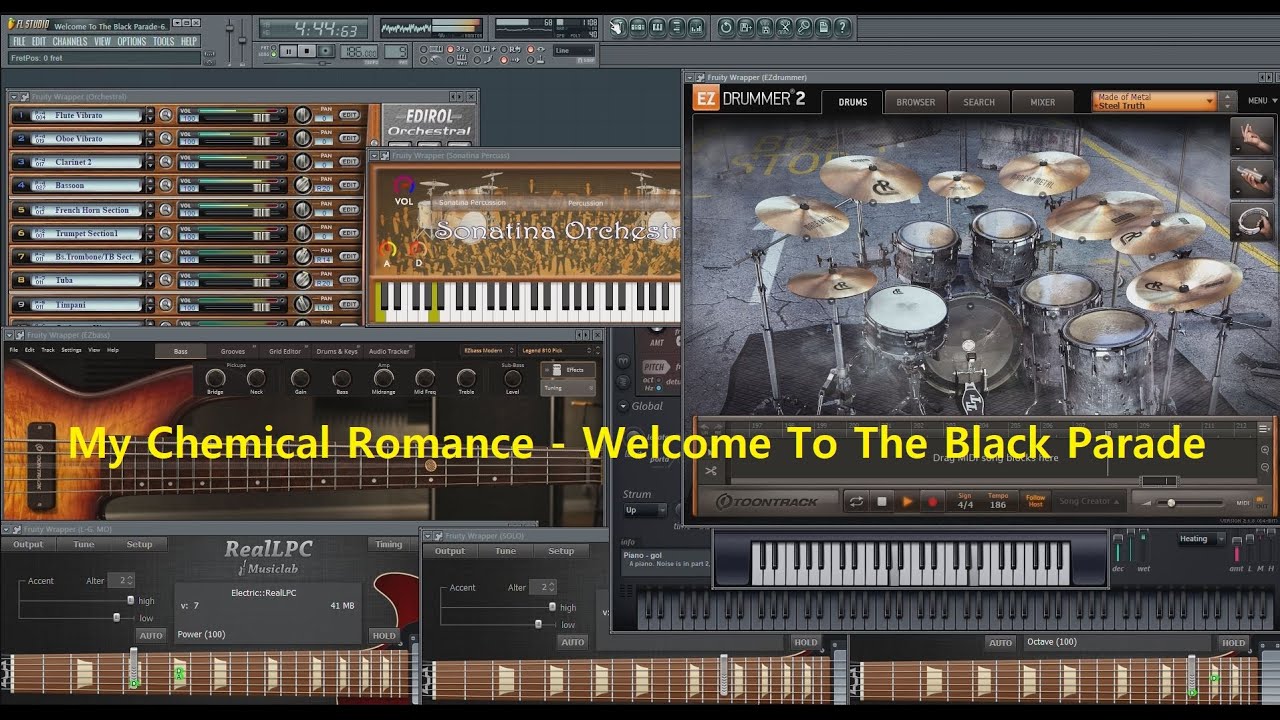The image size is (1280, 720).
Task: Click the shaker percussion thumbnail in EZdrummer
Action: 1251,178
